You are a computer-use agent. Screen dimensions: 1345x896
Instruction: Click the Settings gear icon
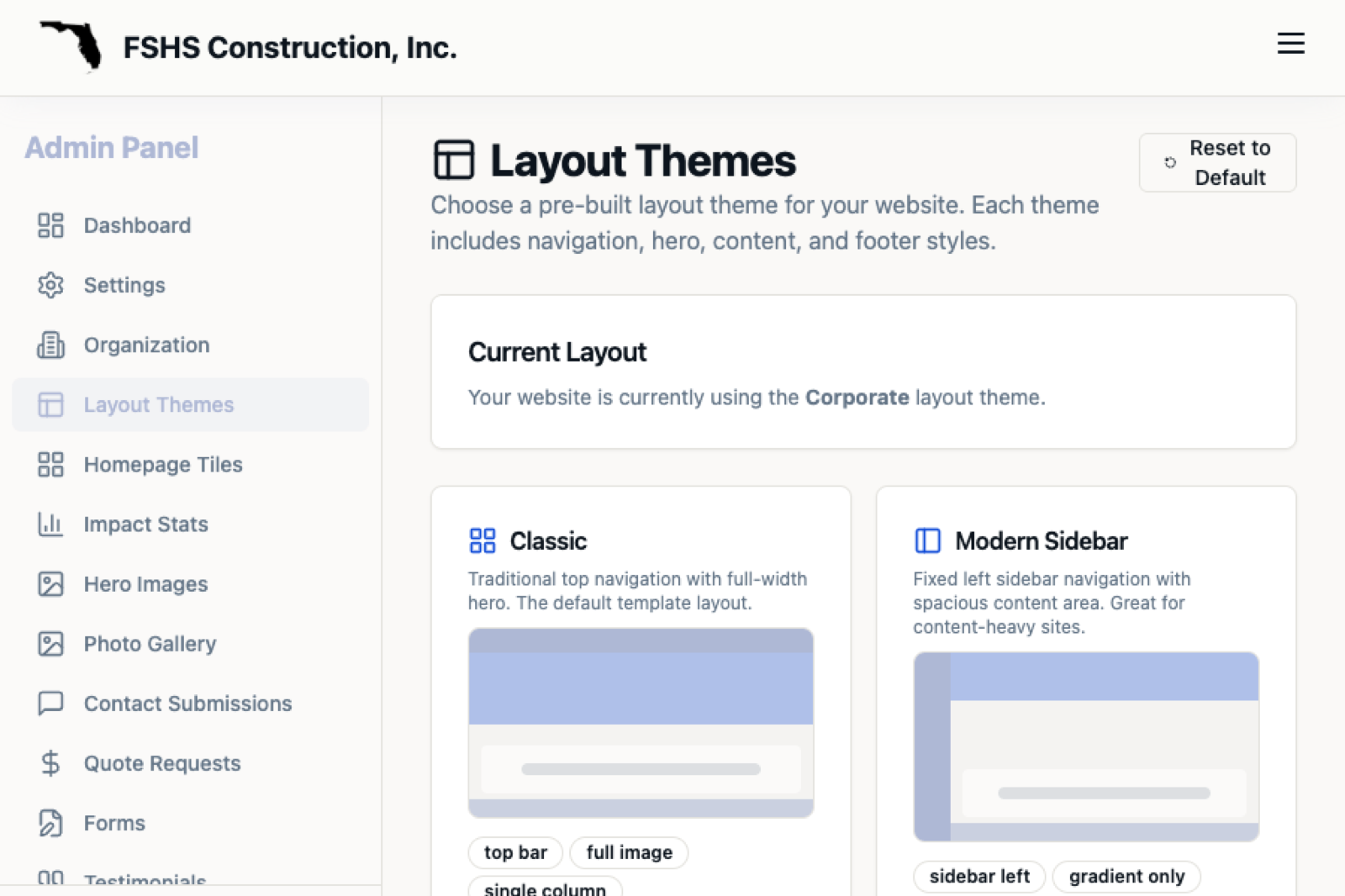point(50,285)
